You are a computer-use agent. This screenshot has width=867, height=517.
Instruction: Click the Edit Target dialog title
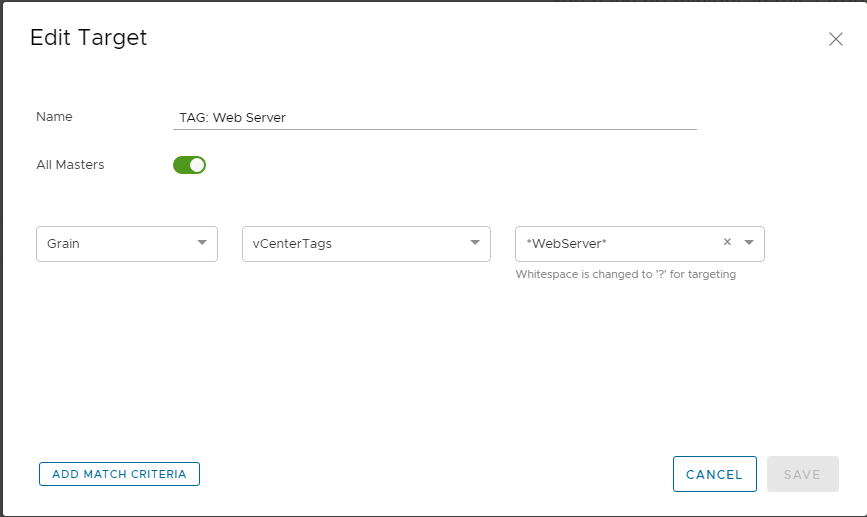click(x=88, y=38)
